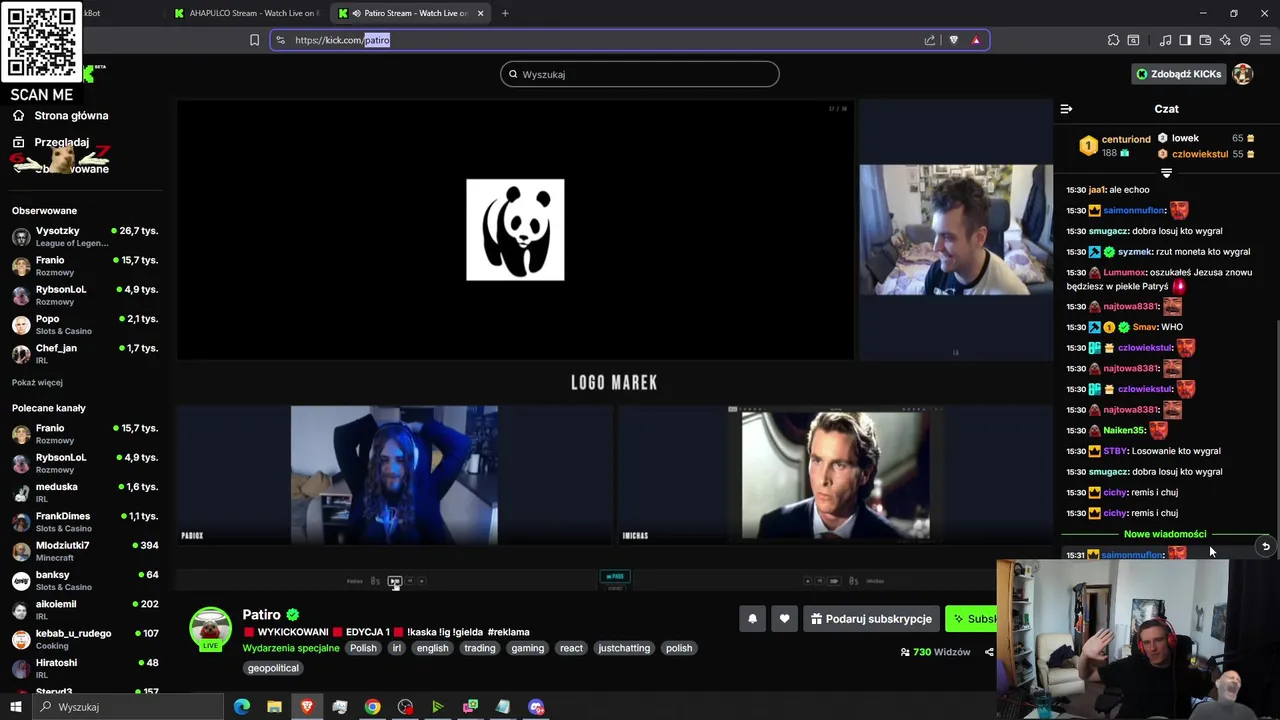
Task: Open Młodziutki7 Minecraft channel
Action: coord(84,551)
